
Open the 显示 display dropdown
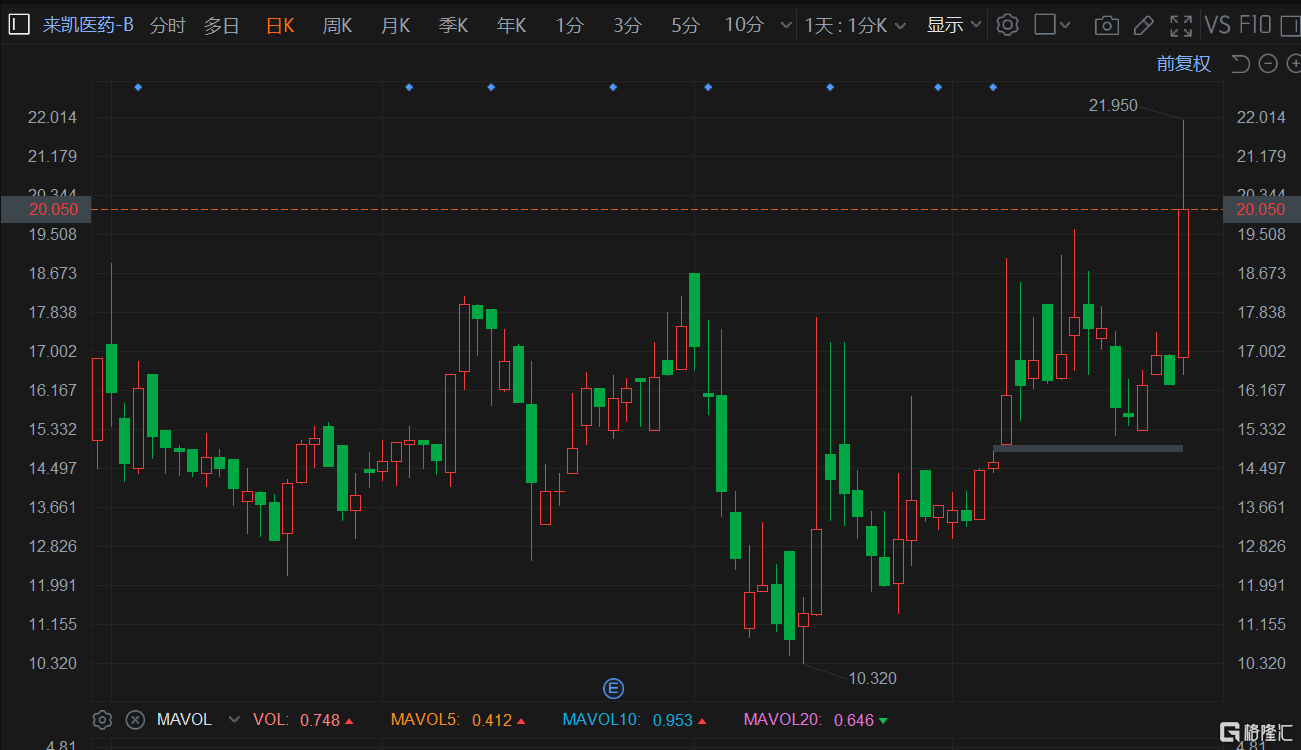tap(954, 25)
